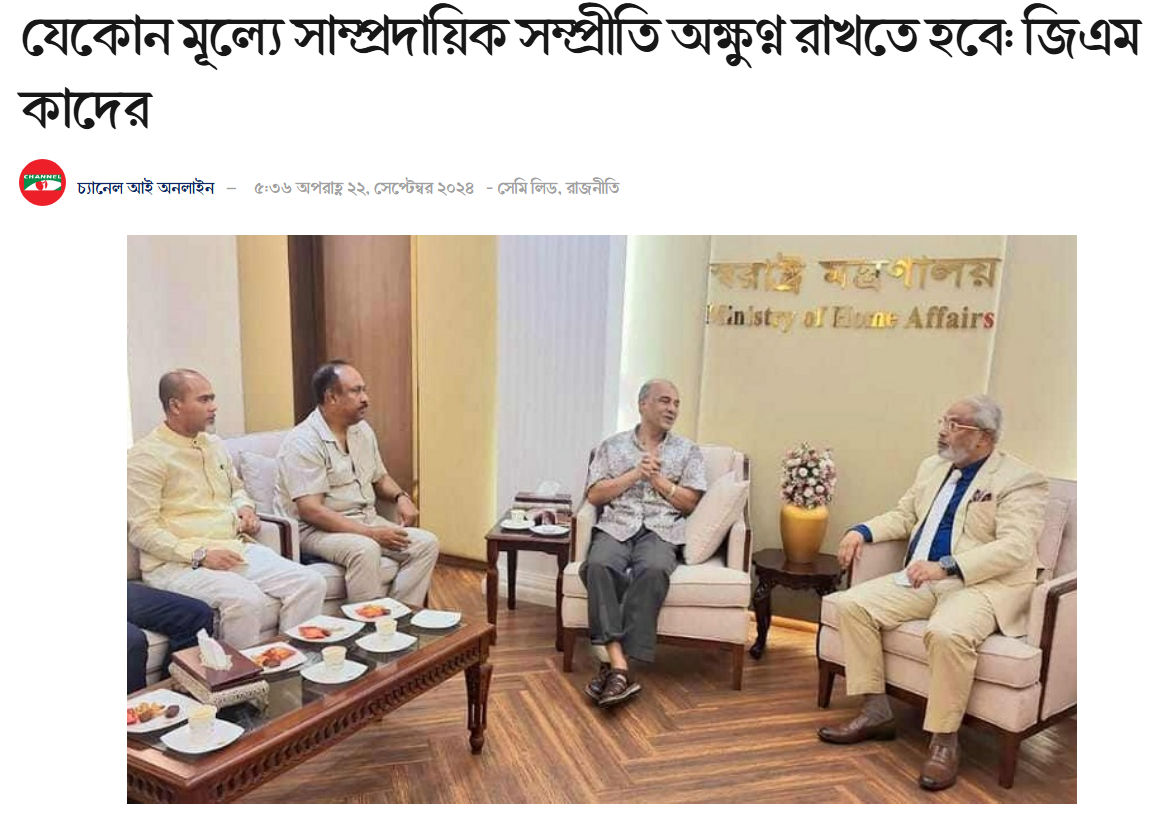Click the headline's first line ending জিএম
Screen dimensions: 1157x813
[580, 36]
